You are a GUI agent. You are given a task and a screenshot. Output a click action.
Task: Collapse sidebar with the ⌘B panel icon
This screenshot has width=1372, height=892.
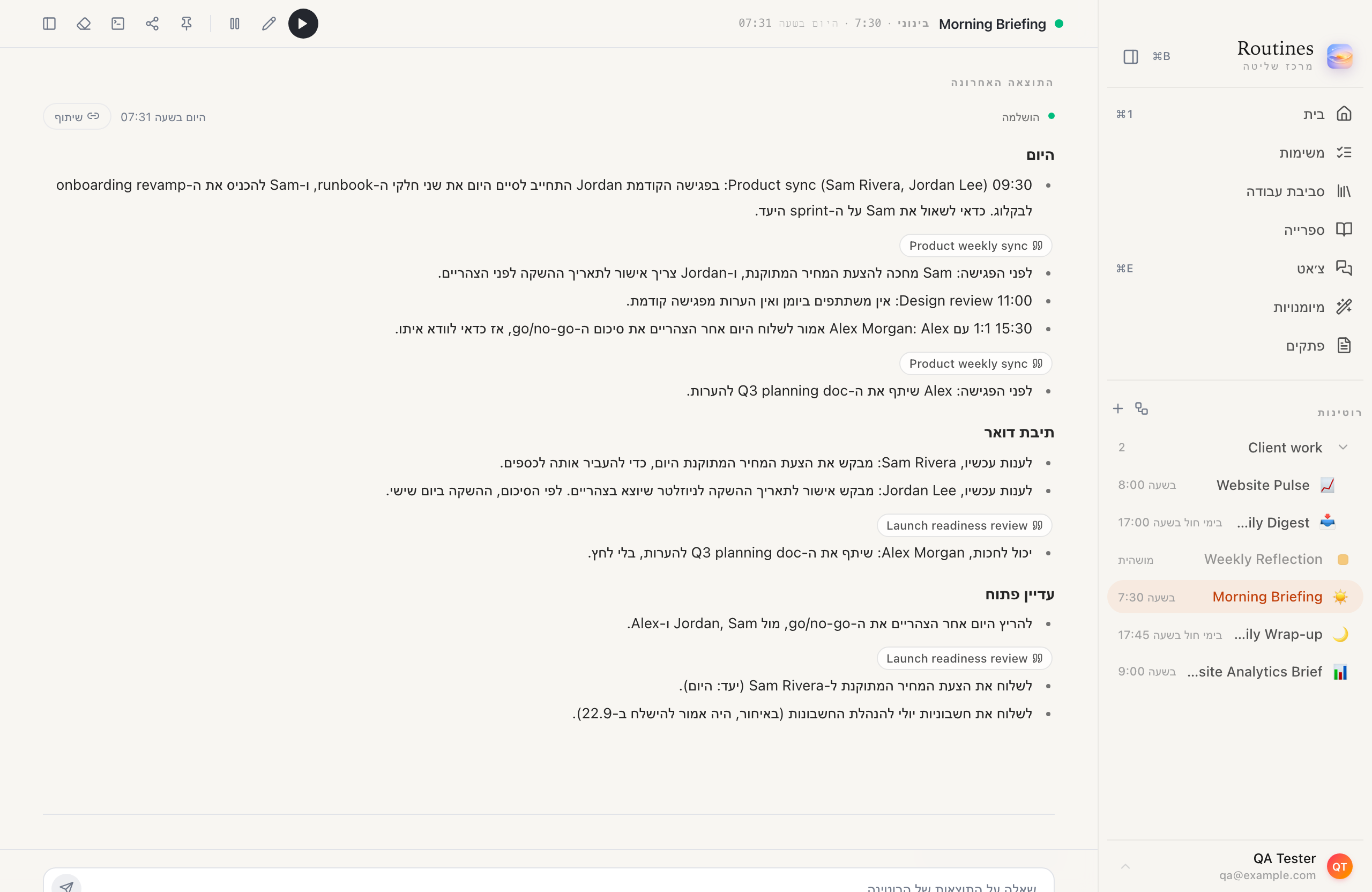pos(1130,56)
